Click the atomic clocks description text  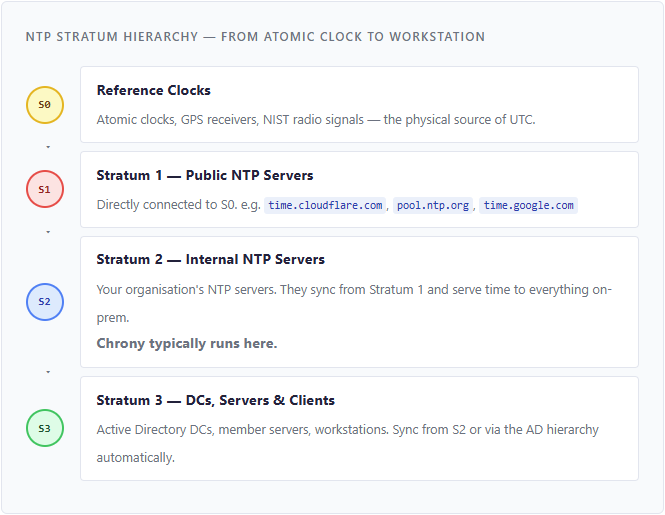tap(315, 120)
